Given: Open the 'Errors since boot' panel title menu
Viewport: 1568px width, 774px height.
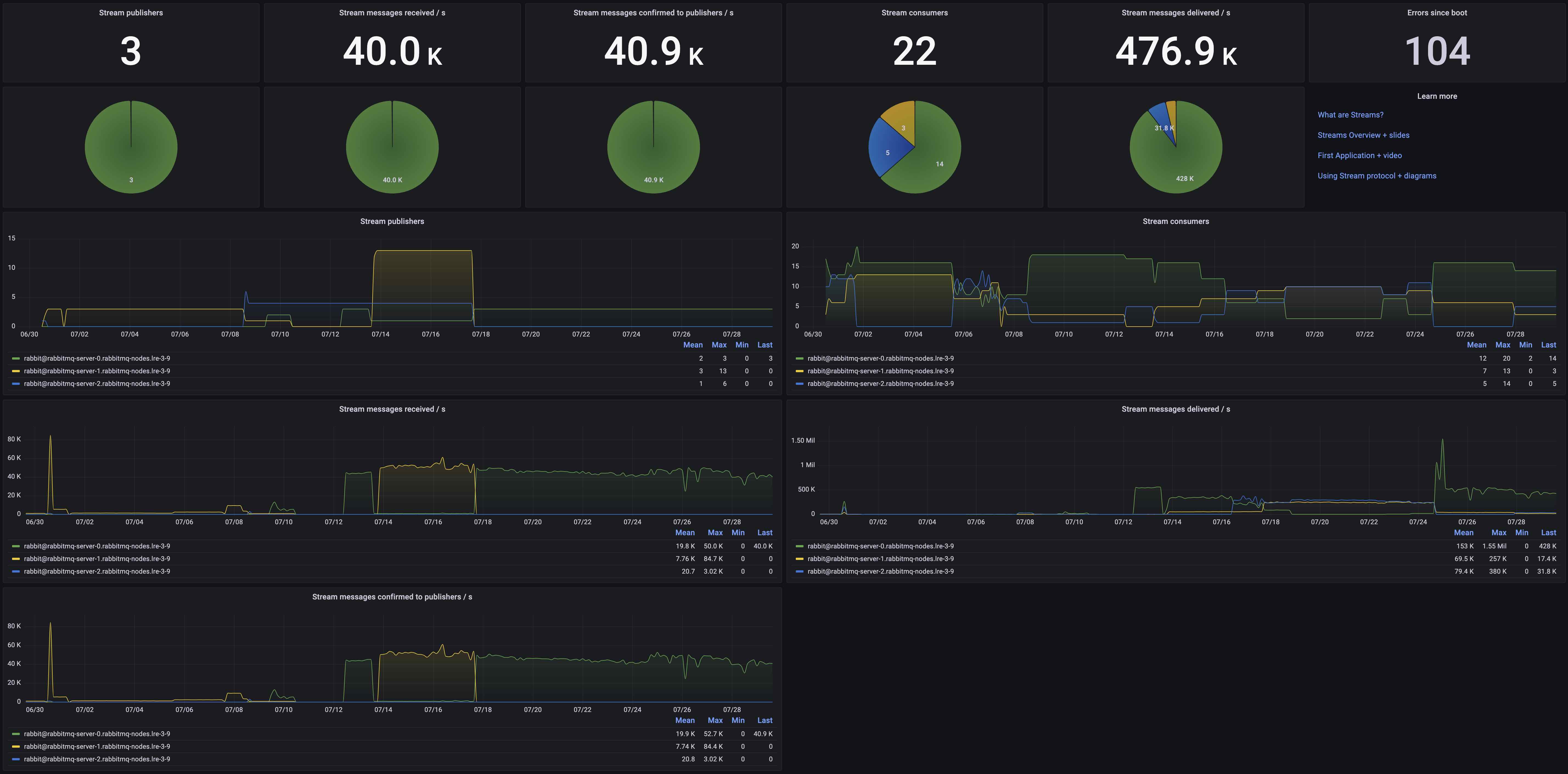Looking at the screenshot, I should pos(1437,13).
